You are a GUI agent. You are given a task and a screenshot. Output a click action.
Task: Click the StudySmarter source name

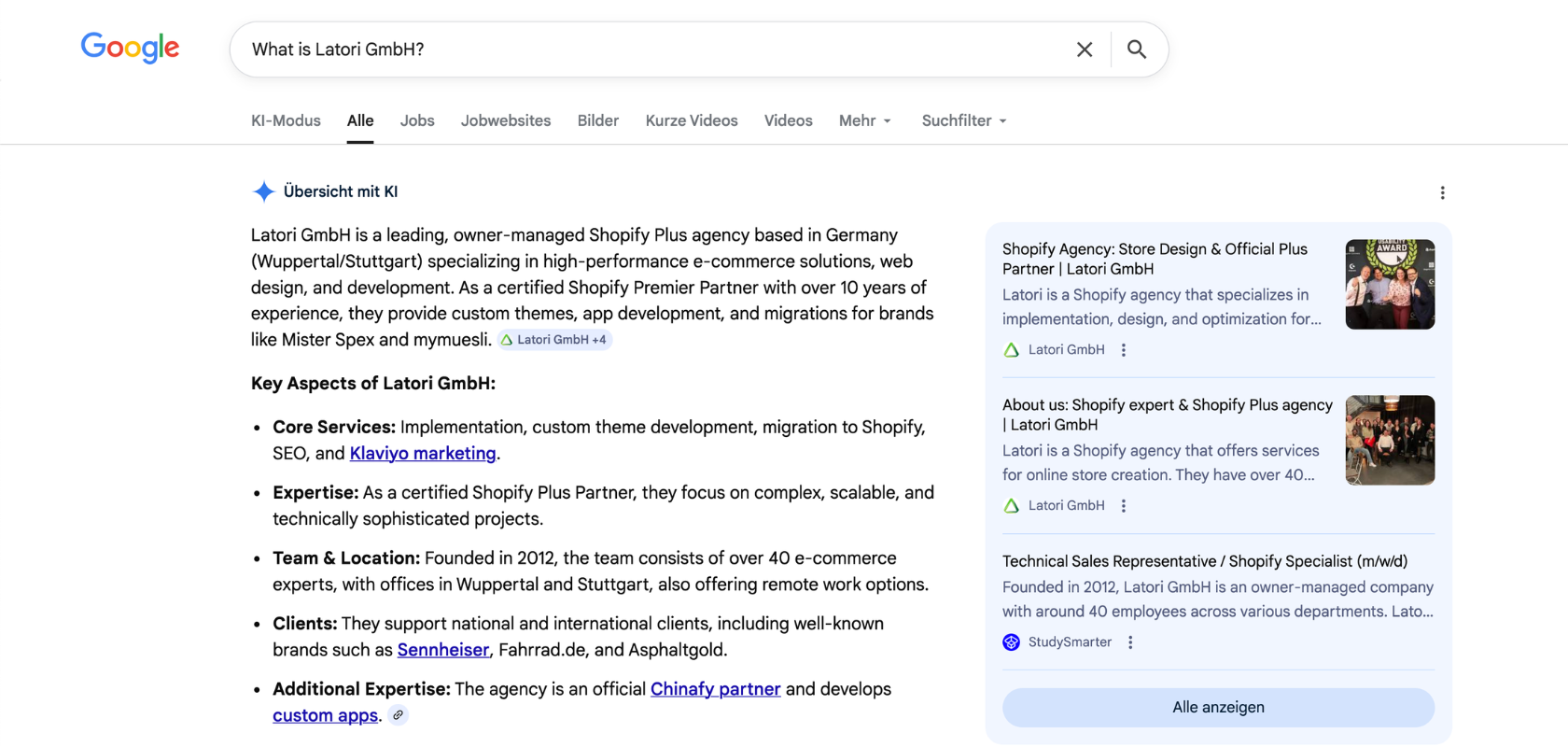(1070, 642)
